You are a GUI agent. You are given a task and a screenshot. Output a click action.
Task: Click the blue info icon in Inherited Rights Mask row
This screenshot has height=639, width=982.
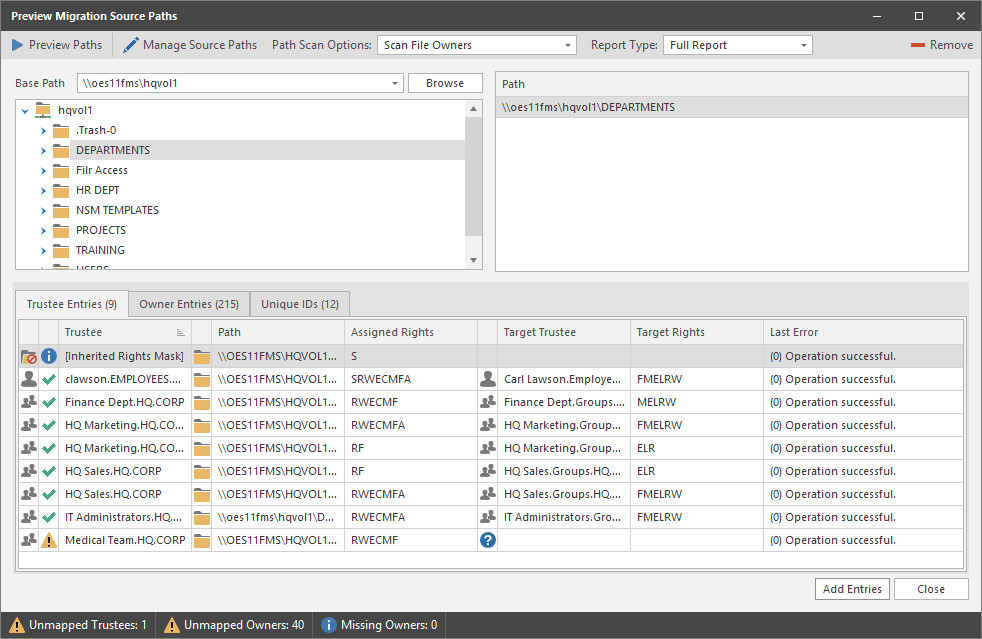click(x=49, y=356)
